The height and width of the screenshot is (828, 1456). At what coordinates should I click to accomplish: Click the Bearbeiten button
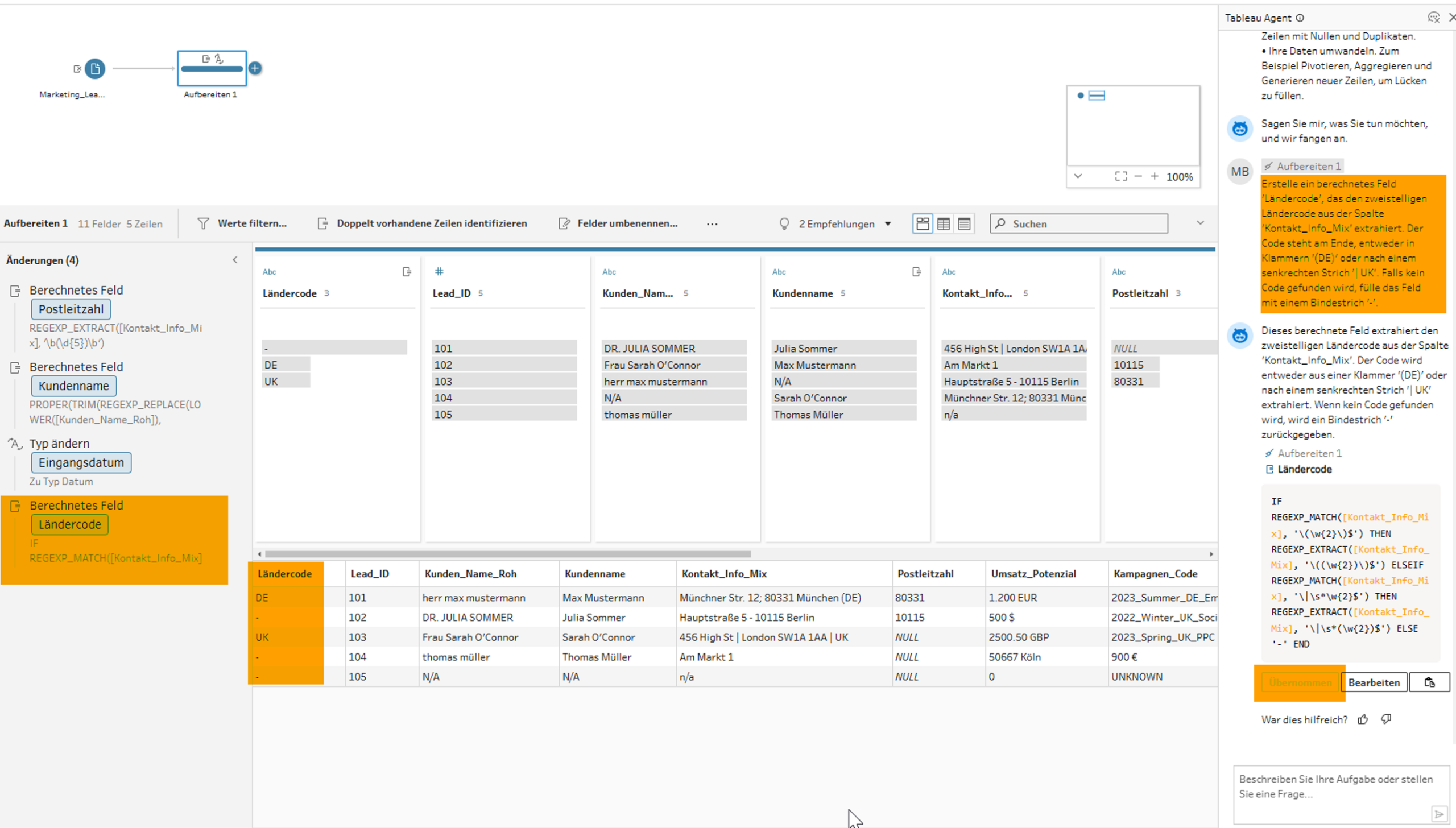pyautogui.click(x=1374, y=682)
